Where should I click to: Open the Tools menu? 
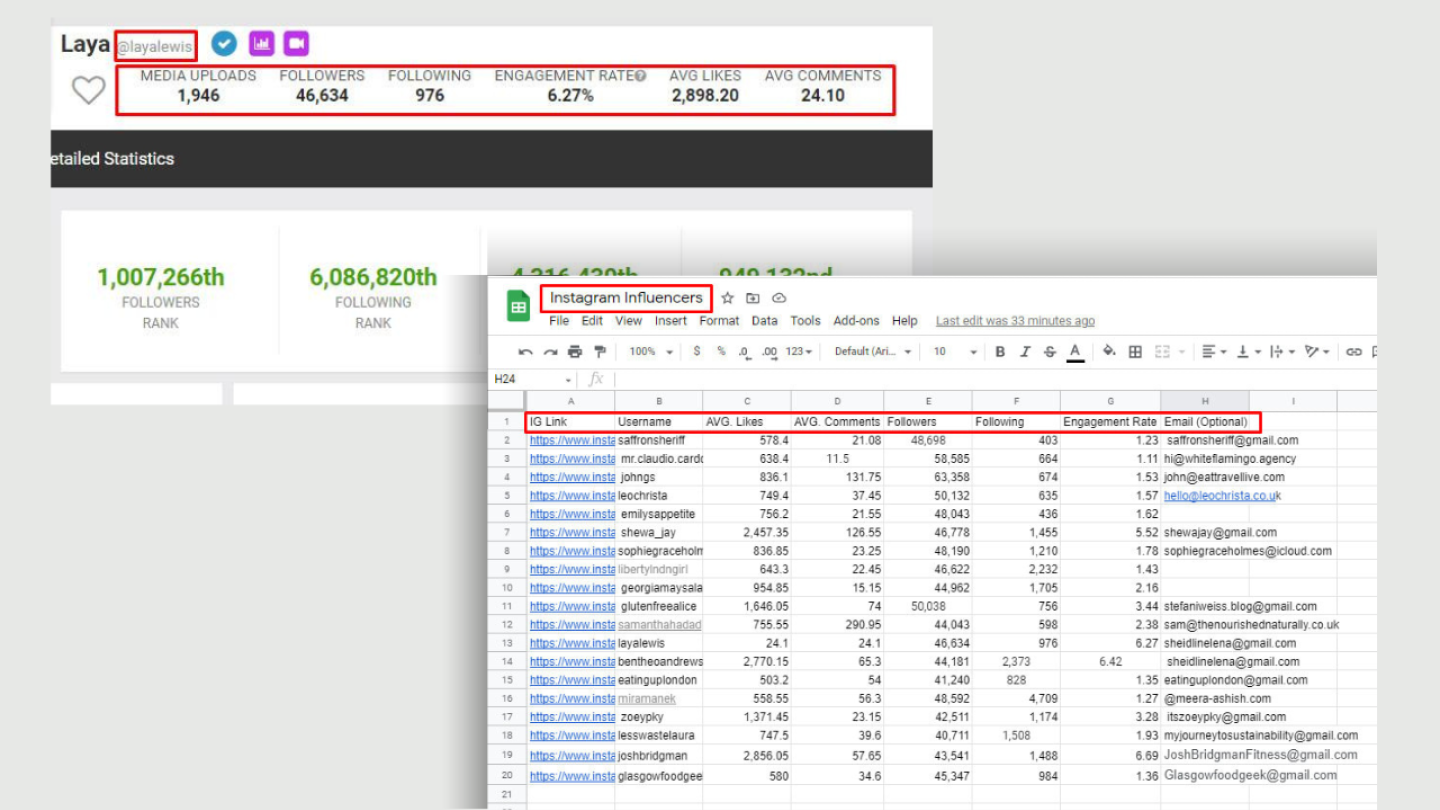pyautogui.click(x=805, y=321)
